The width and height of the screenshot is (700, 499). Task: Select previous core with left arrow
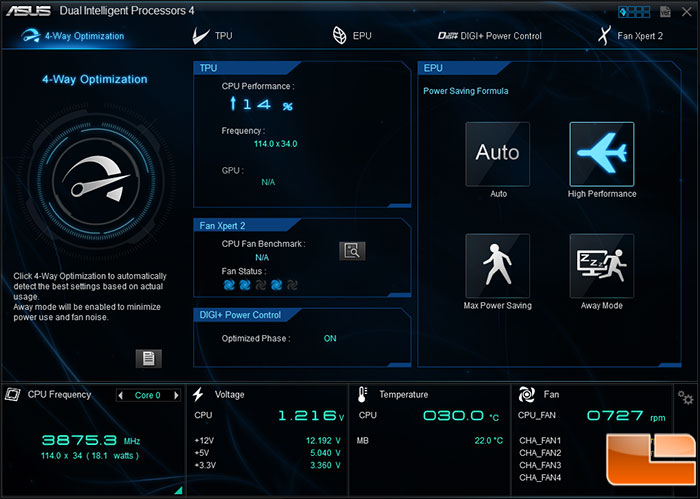pyautogui.click(x=122, y=395)
